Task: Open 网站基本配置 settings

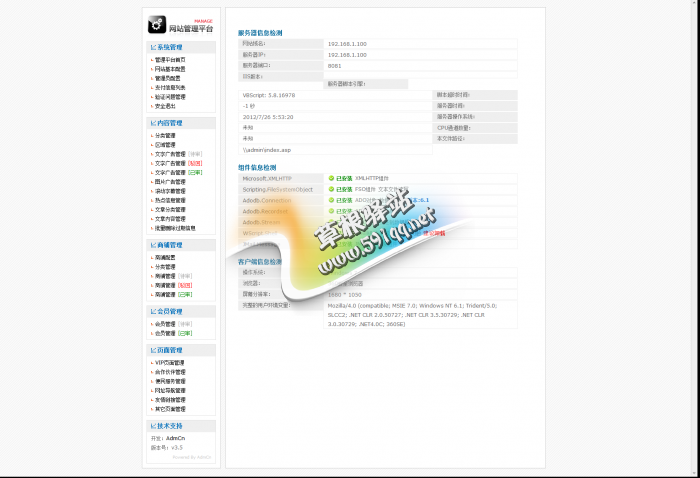Action: coord(170,69)
